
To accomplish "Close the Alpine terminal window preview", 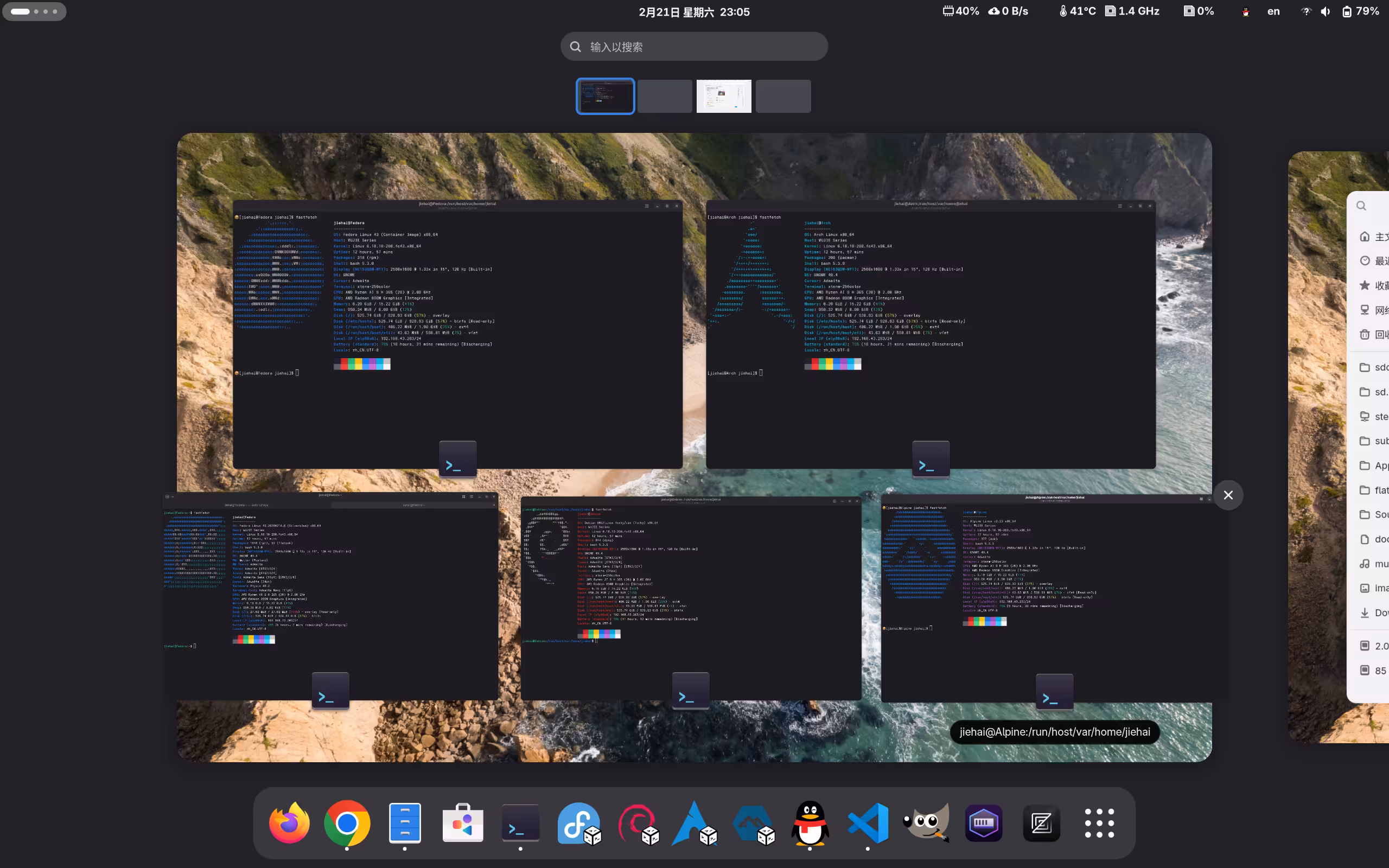I will click(x=1228, y=495).
